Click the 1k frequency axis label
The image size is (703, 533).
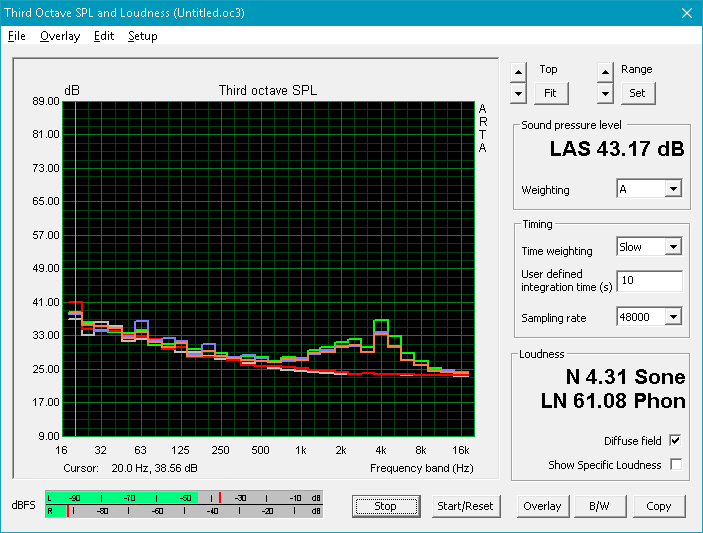300,450
